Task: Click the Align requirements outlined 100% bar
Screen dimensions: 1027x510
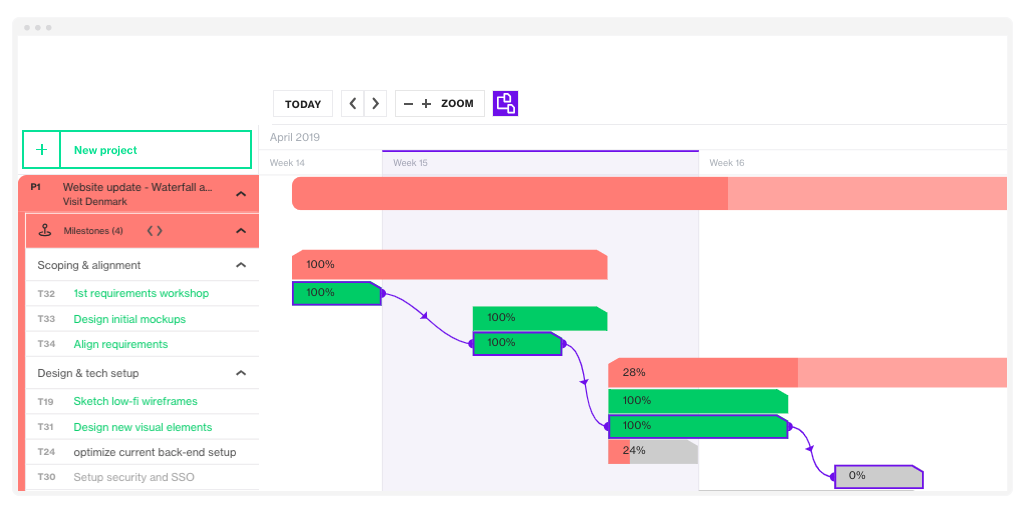Action: (517, 343)
